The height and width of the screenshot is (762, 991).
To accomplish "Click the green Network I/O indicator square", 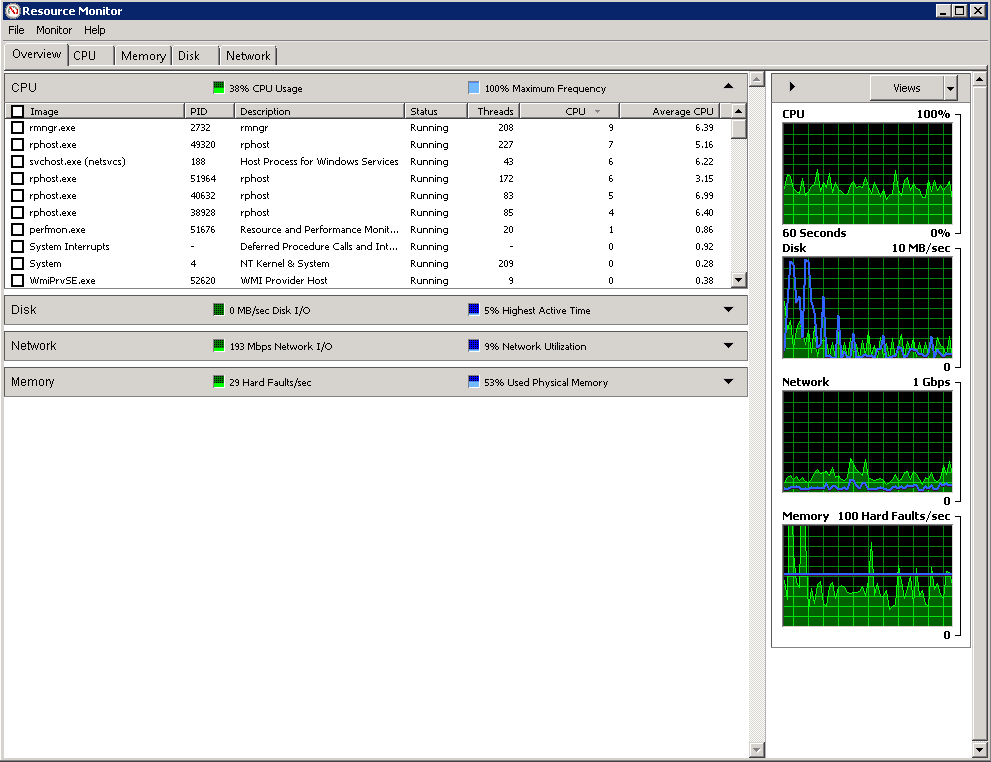I will [219, 346].
